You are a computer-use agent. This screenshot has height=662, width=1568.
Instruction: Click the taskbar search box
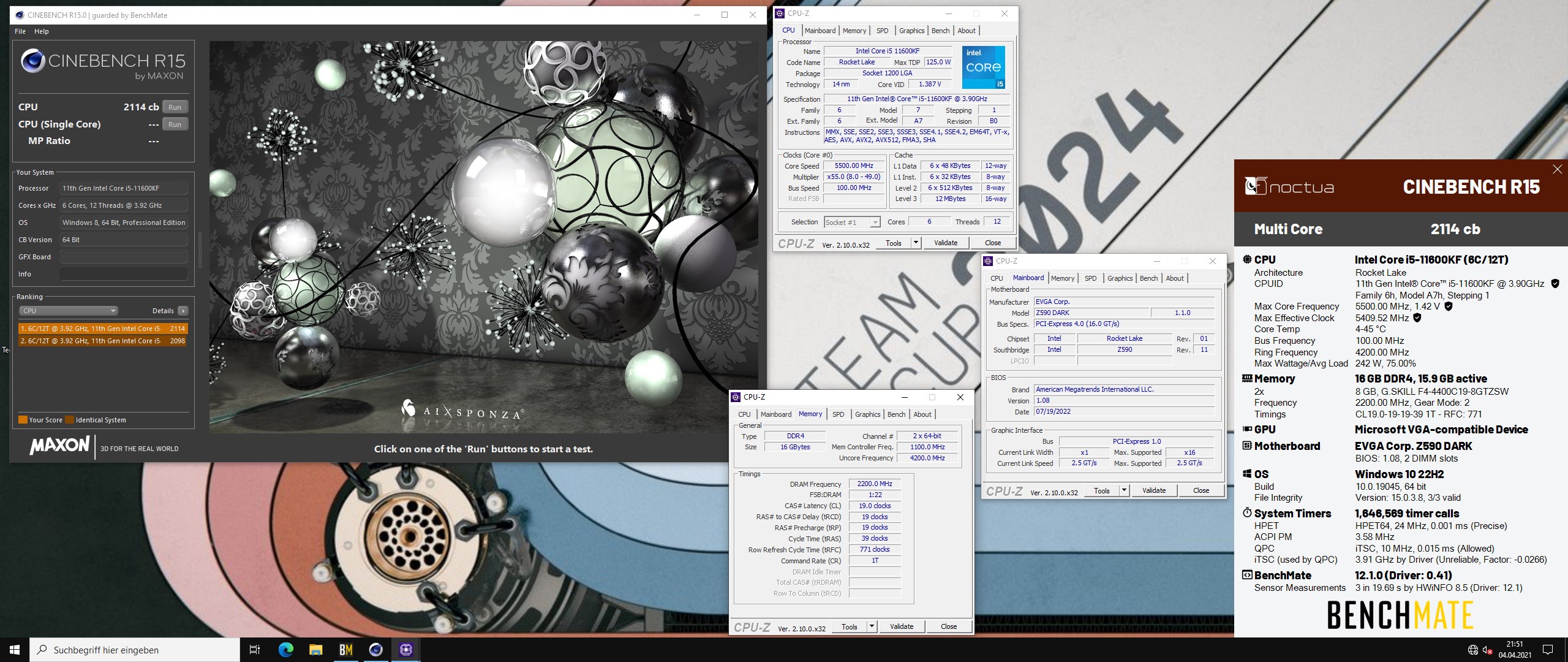(x=135, y=650)
